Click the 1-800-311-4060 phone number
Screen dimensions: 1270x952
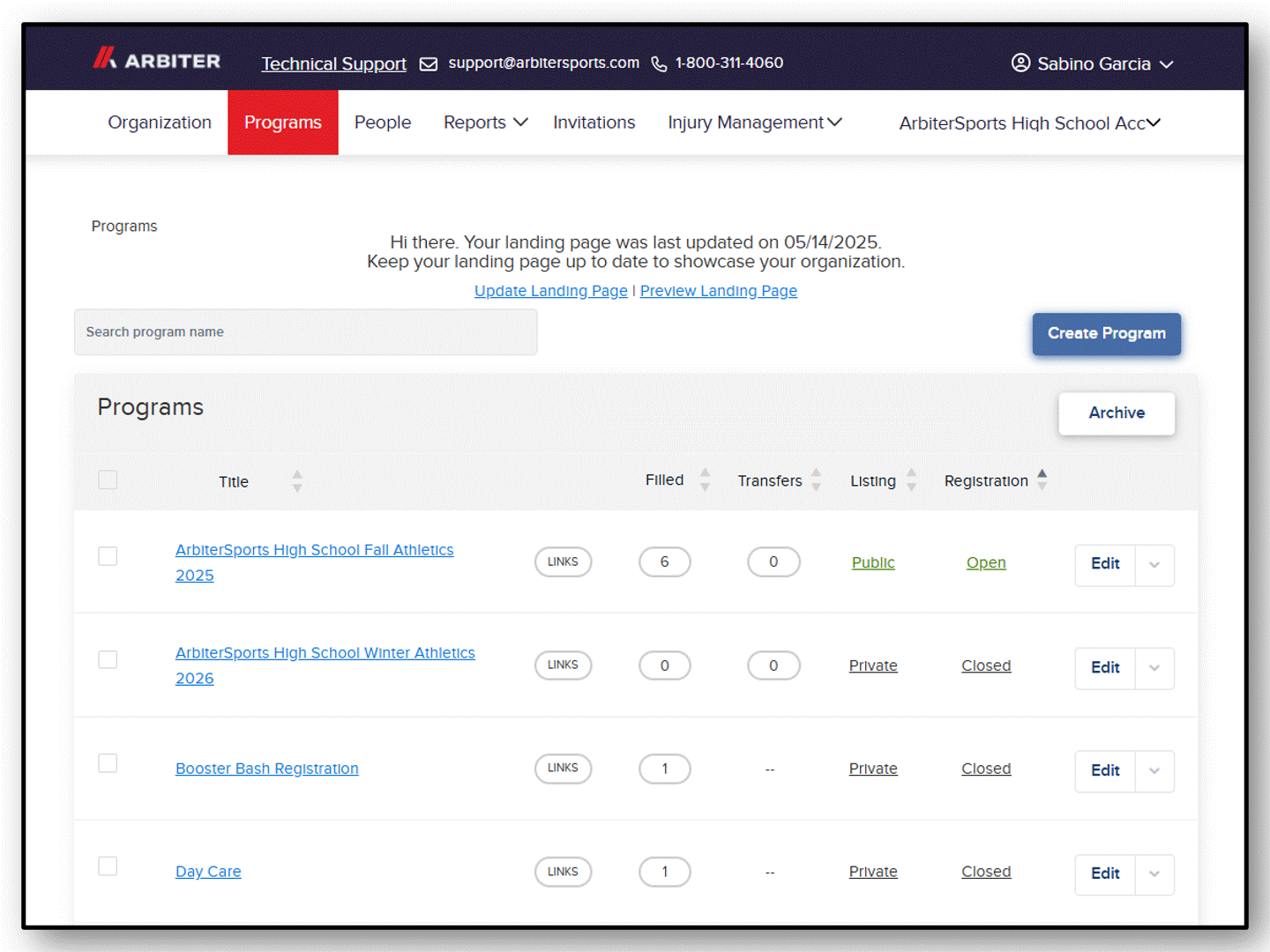pyautogui.click(x=729, y=63)
